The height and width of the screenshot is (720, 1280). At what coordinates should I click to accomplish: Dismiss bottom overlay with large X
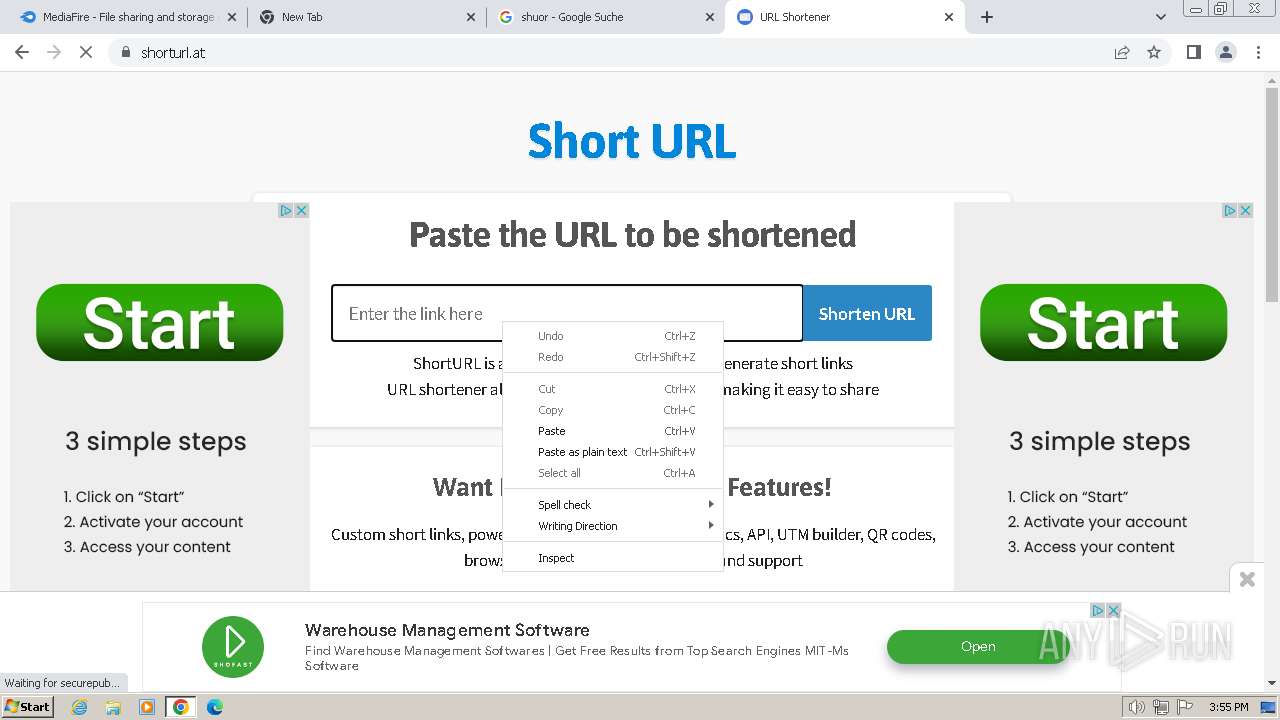[1247, 579]
